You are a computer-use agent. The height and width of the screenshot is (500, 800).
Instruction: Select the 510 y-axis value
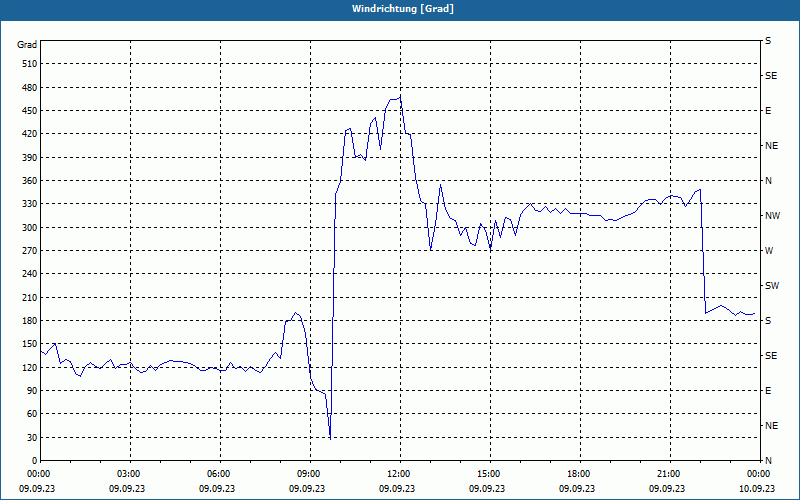point(30,64)
